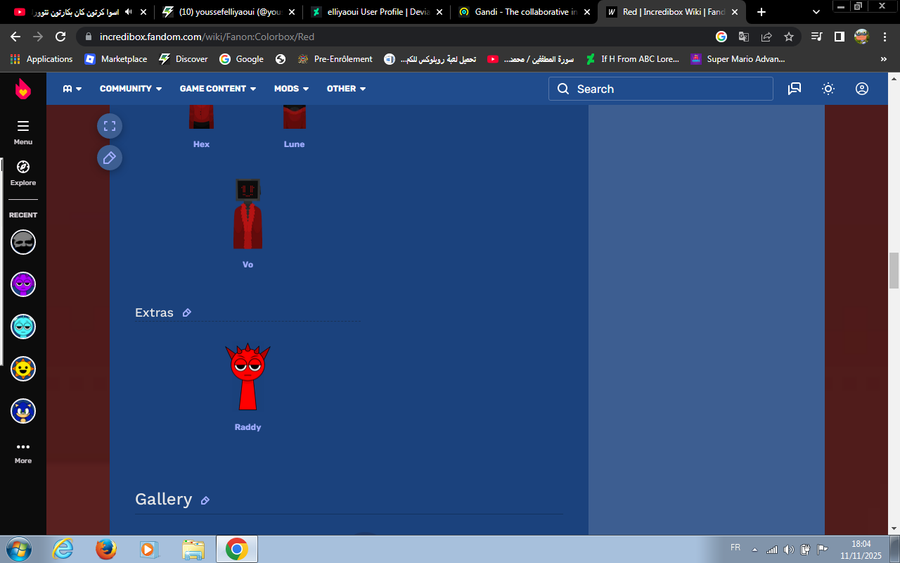This screenshot has height=563, width=900.
Task: Expand the page with fullscreen icon
Action: pos(110,126)
